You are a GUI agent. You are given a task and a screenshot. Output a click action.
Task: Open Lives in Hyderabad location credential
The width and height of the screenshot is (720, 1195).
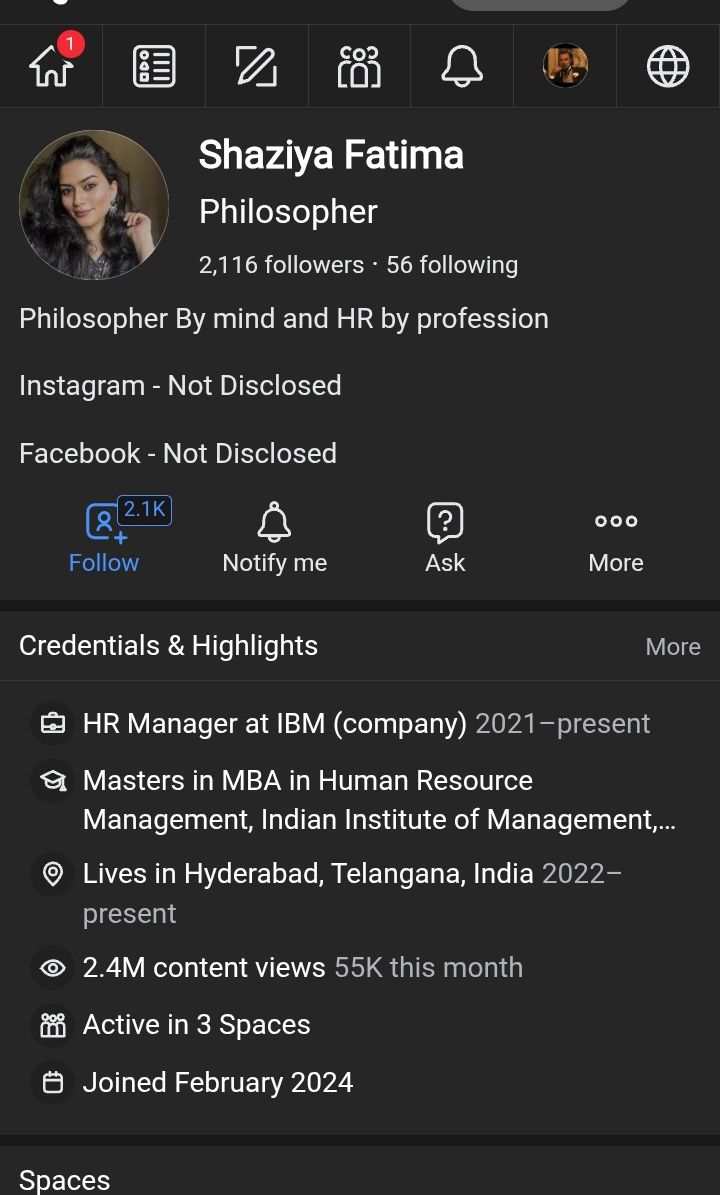[x=308, y=874]
